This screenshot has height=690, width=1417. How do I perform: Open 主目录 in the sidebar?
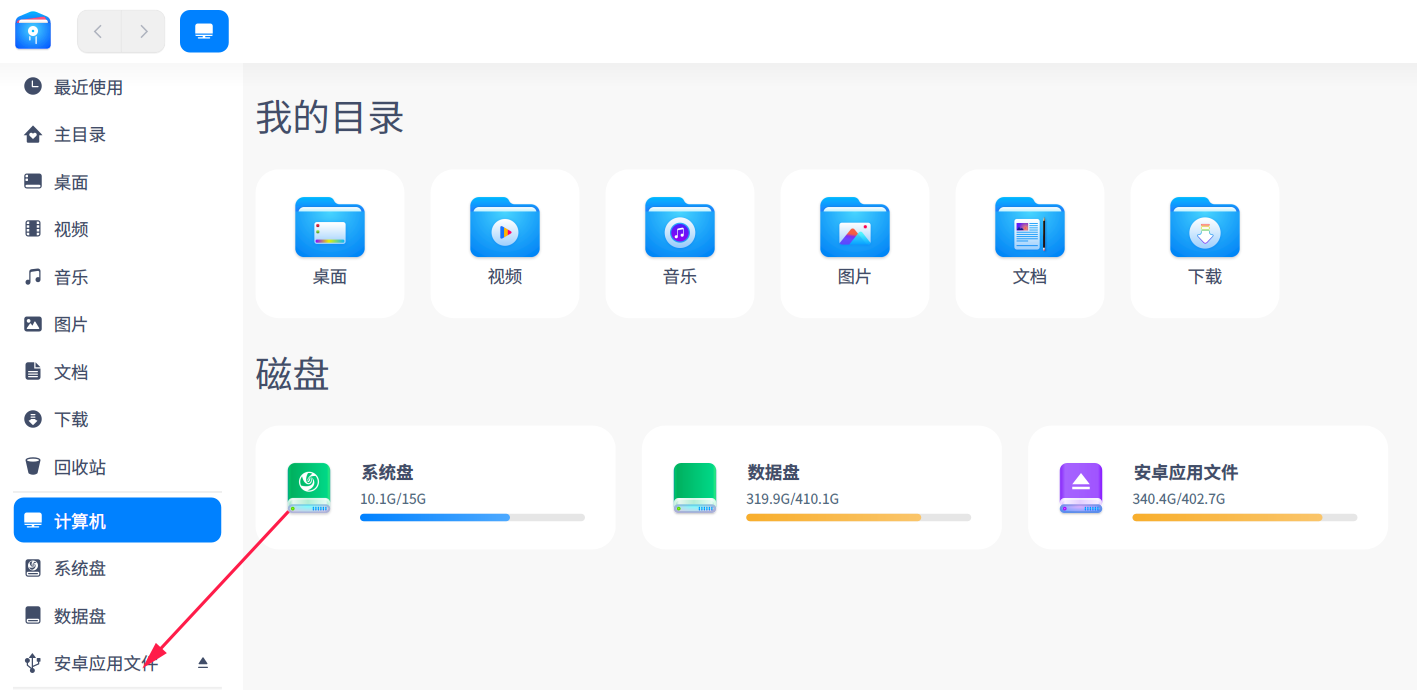tap(118, 134)
